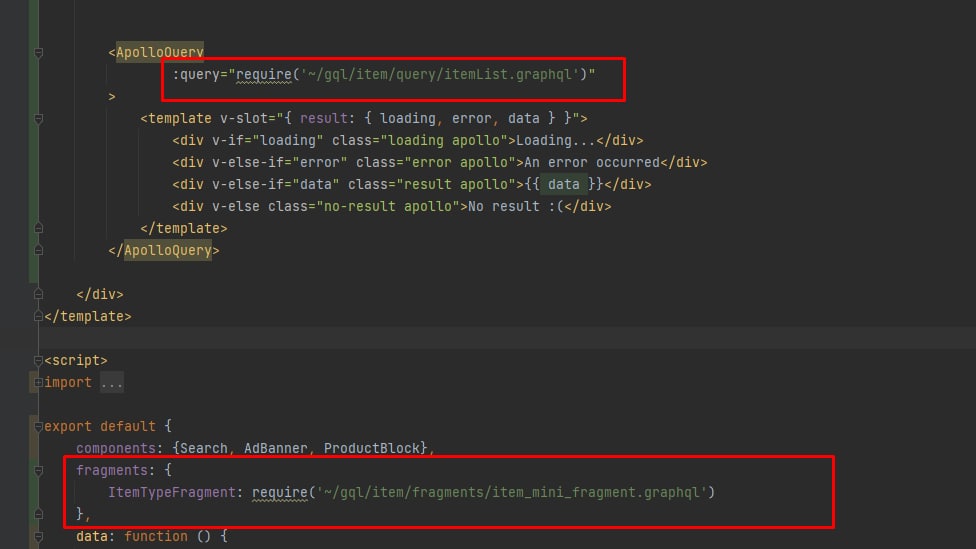
Task: Collapse the <script> block fold marker
Action: coord(38,360)
